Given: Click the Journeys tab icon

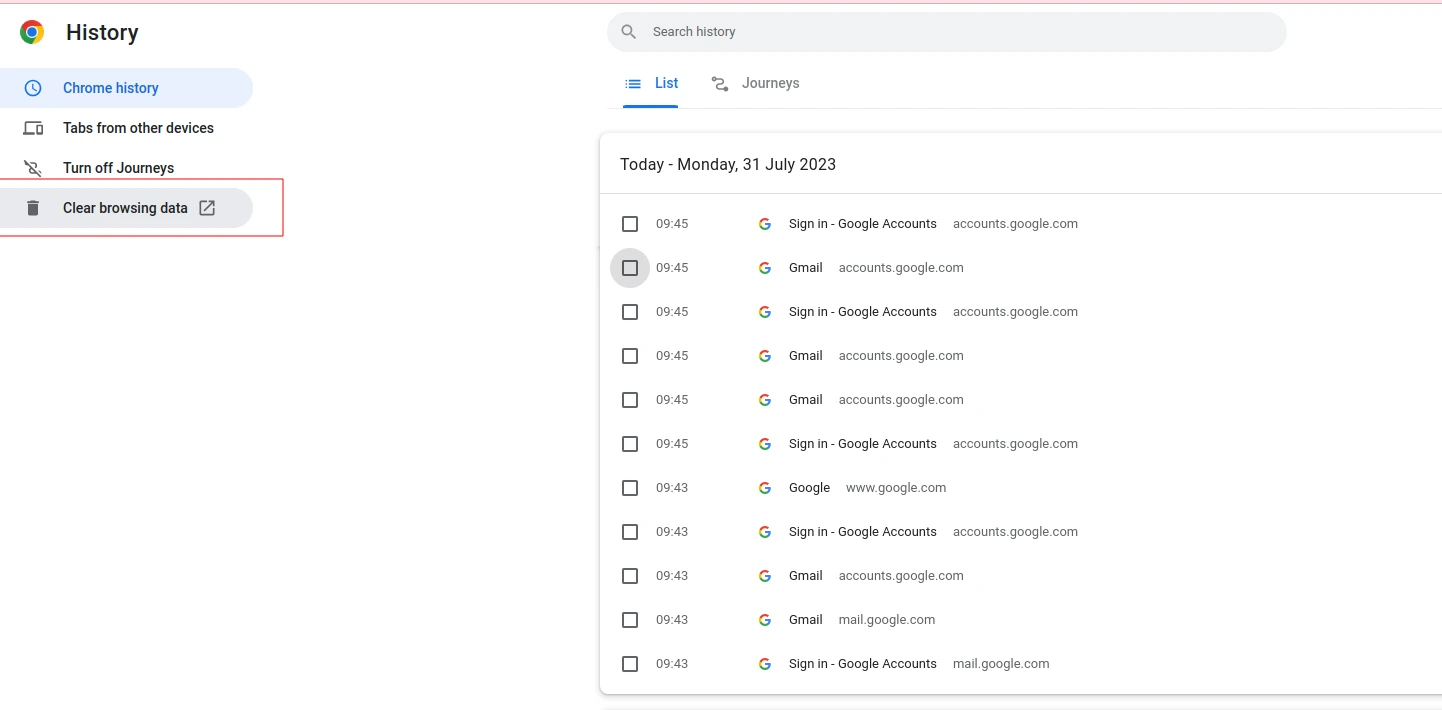Looking at the screenshot, I should pos(720,84).
